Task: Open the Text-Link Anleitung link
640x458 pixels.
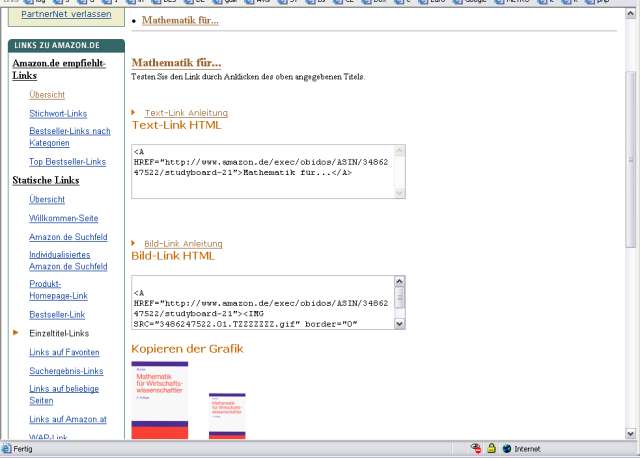Action: click(x=186, y=113)
